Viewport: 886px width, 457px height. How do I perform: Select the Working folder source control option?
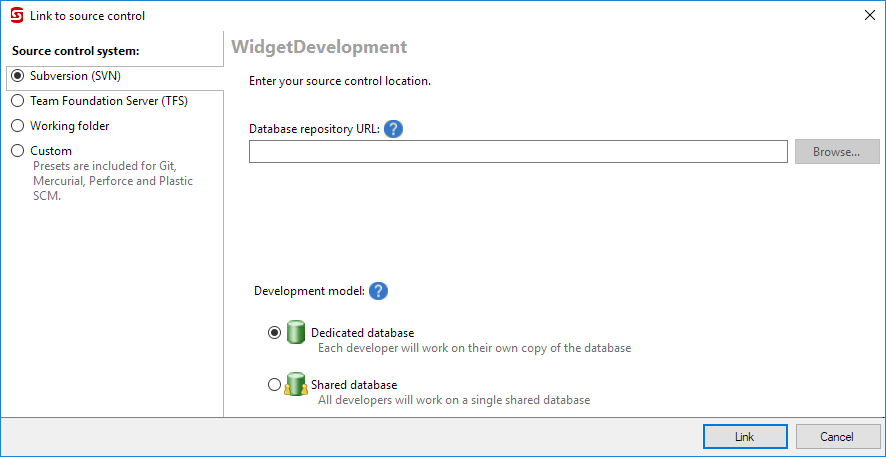18,126
